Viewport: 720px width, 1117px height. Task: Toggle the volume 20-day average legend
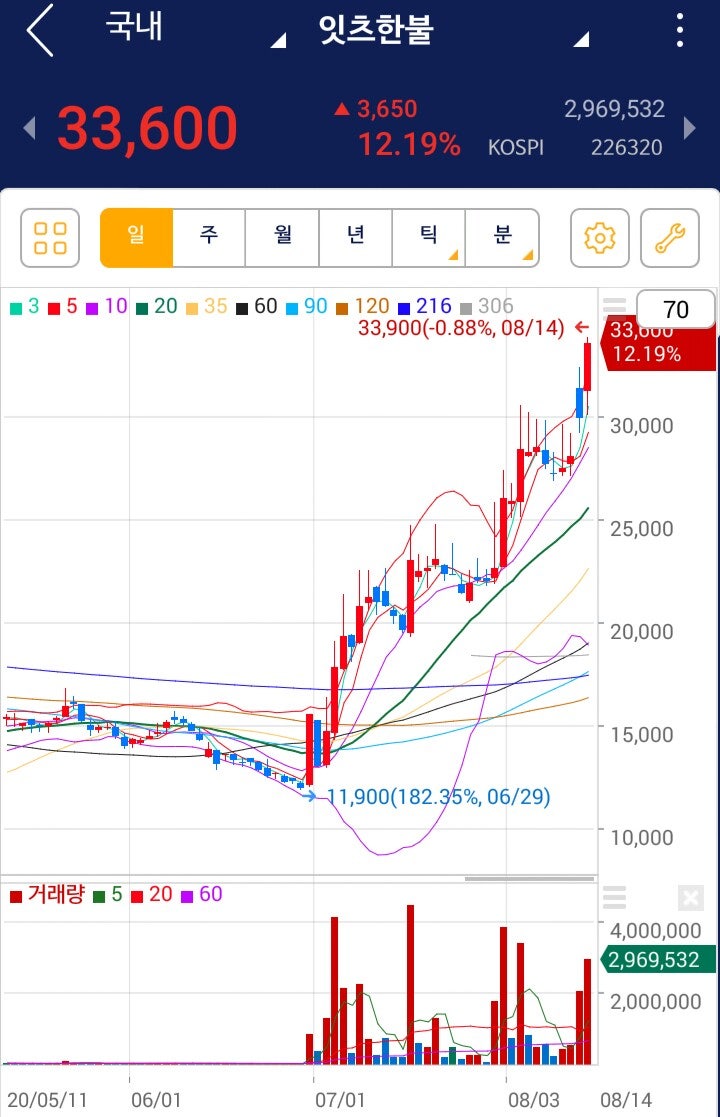tap(152, 895)
